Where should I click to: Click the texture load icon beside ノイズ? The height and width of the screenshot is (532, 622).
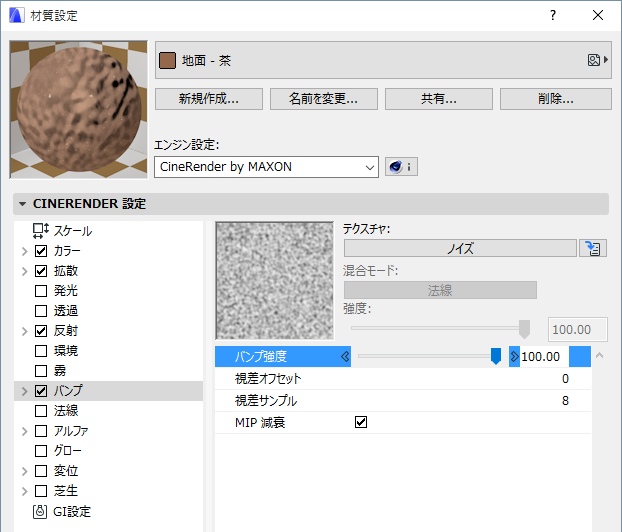tap(593, 248)
